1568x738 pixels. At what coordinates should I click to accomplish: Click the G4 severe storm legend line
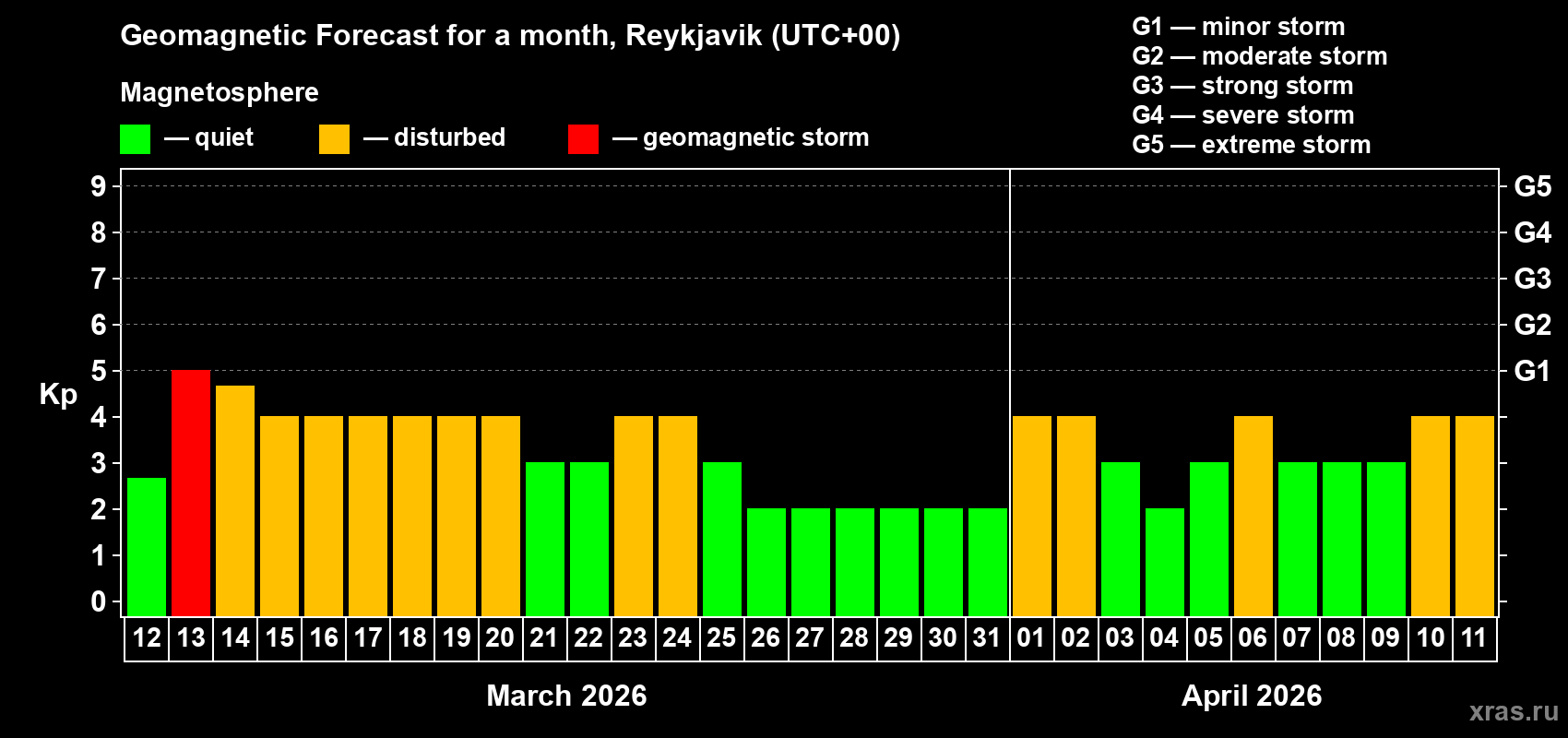pos(1243,115)
